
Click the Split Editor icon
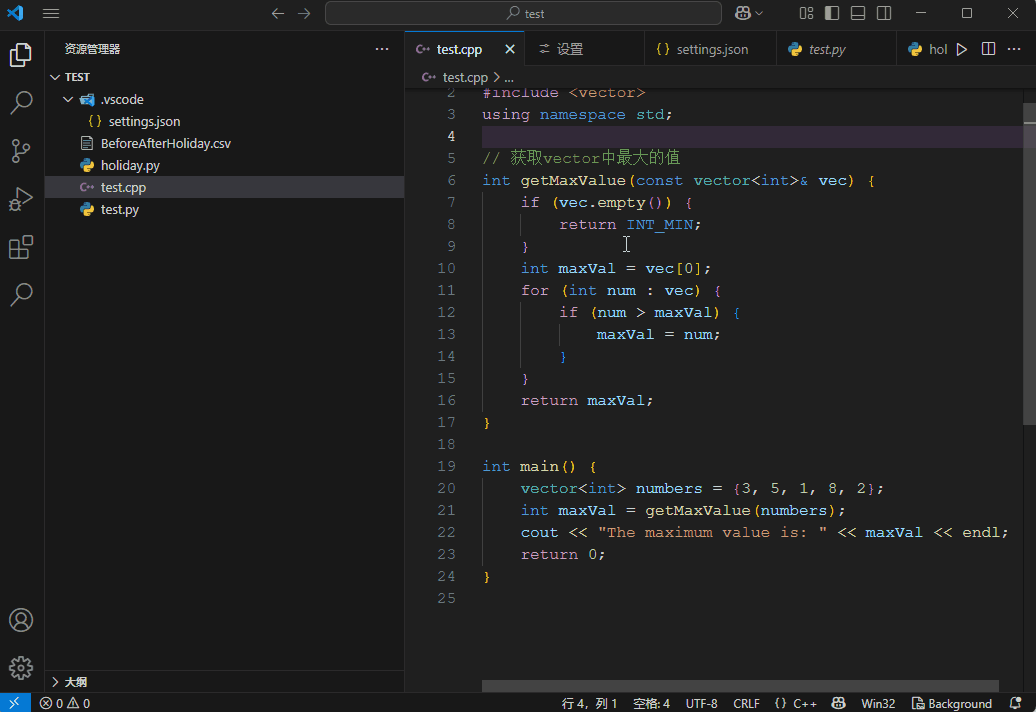(988, 49)
